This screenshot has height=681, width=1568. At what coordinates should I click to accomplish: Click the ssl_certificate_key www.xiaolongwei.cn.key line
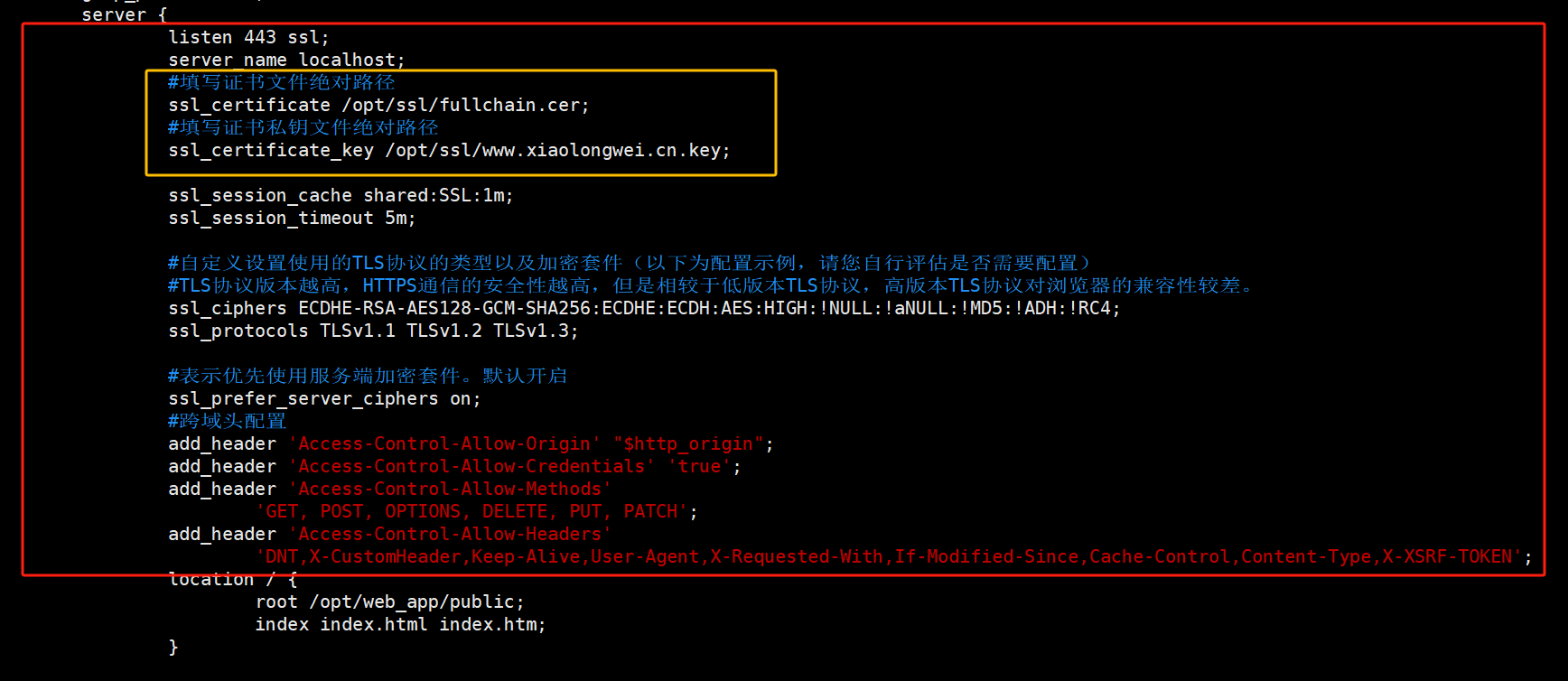tap(449, 151)
